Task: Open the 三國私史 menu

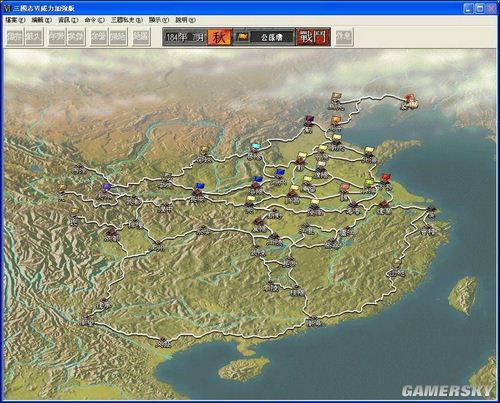Action: click(x=127, y=20)
